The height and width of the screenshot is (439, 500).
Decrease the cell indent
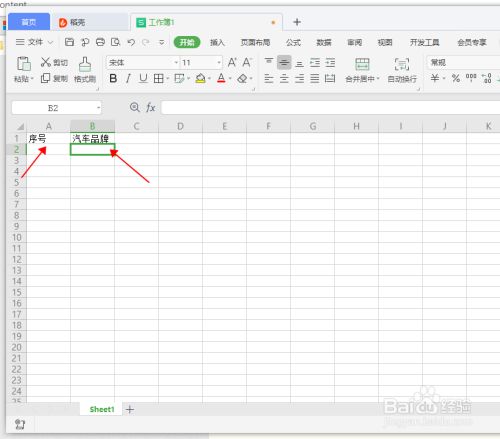[315, 62]
